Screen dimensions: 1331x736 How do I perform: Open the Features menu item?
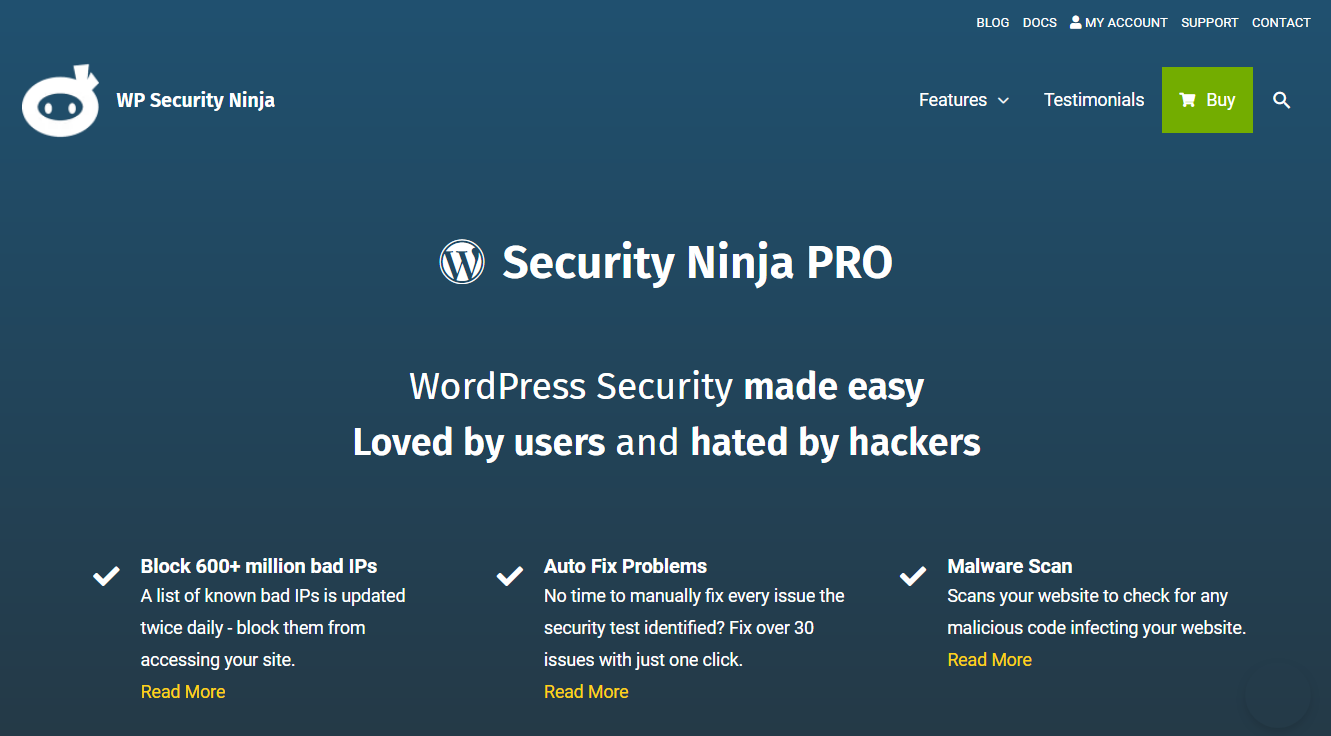[953, 100]
